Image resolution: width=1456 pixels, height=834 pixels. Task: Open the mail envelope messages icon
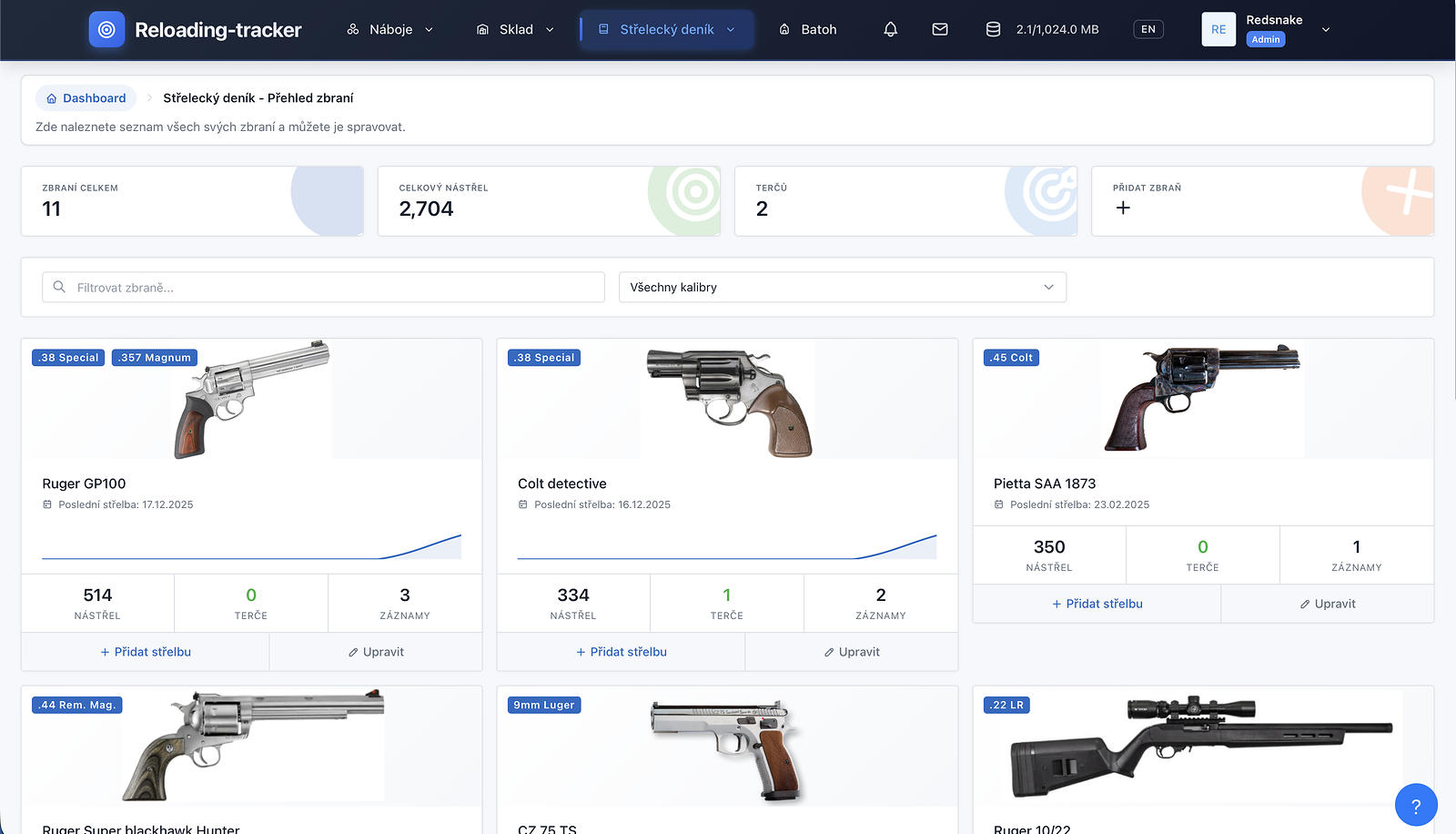(940, 29)
